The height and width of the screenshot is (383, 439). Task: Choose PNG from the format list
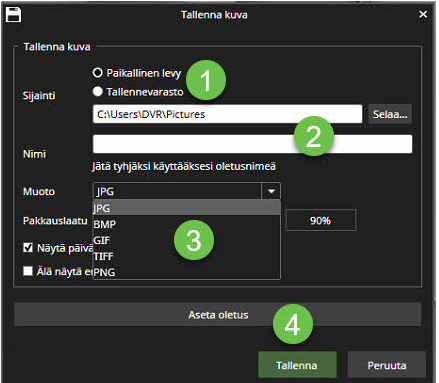(186, 272)
